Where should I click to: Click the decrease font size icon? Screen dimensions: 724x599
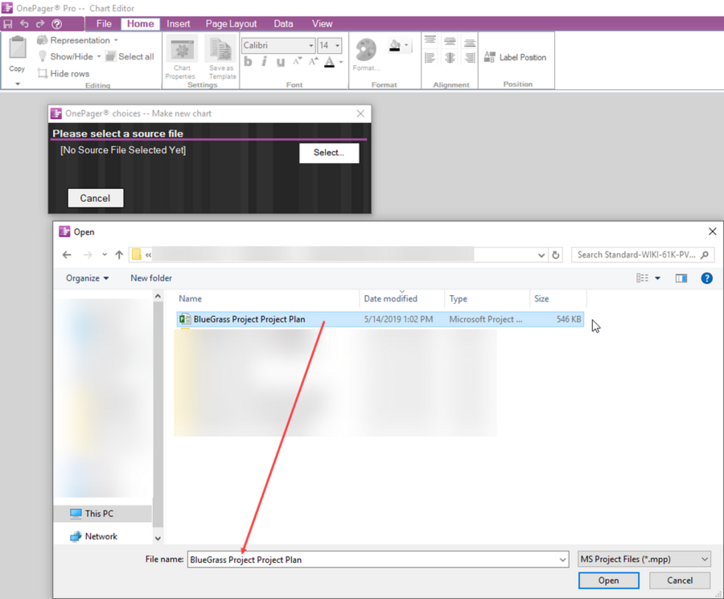(x=297, y=61)
